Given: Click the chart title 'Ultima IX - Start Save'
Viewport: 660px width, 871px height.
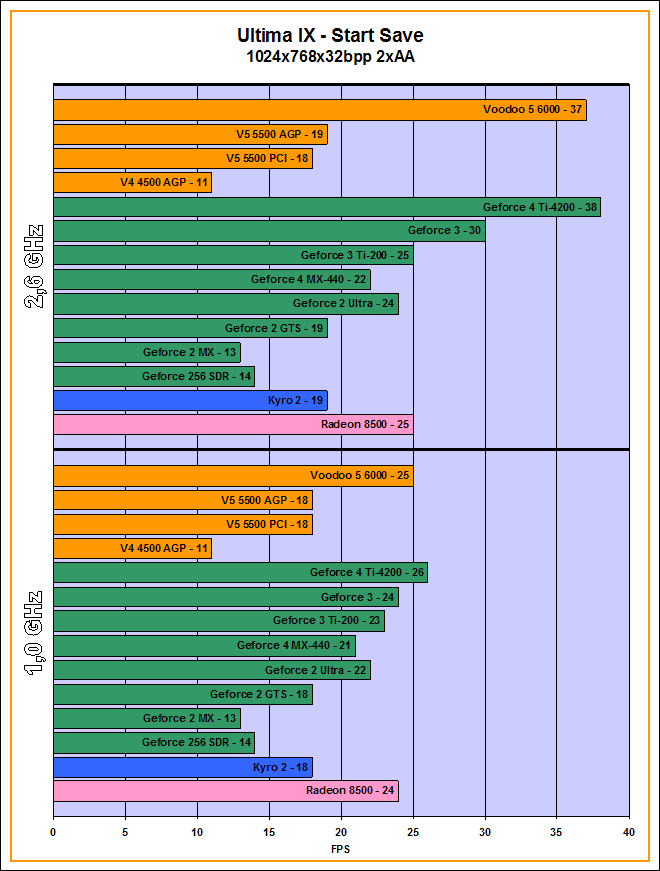Looking at the screenshot, I should click(x=330, y=36).
